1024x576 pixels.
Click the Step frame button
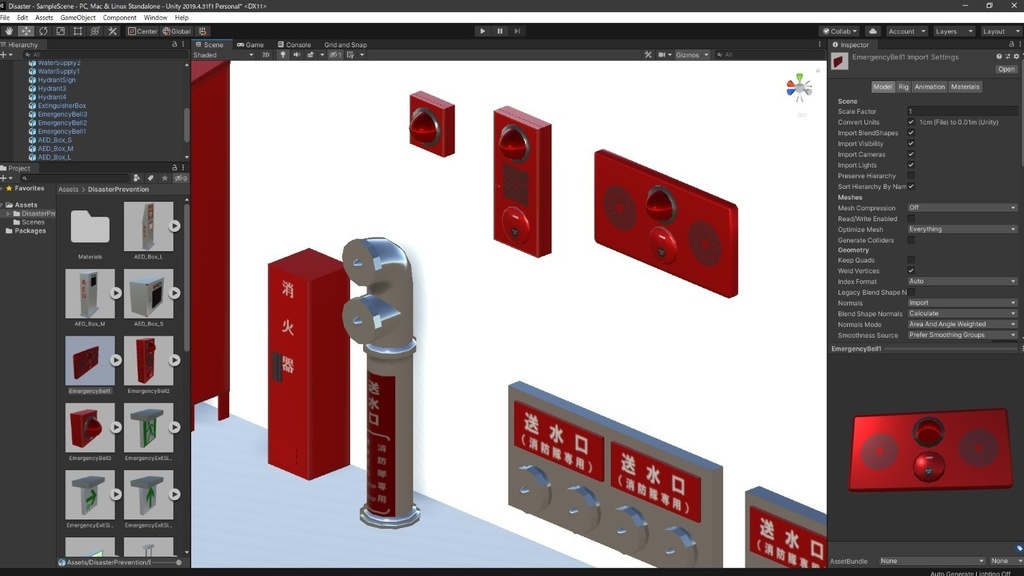(517, 31)
